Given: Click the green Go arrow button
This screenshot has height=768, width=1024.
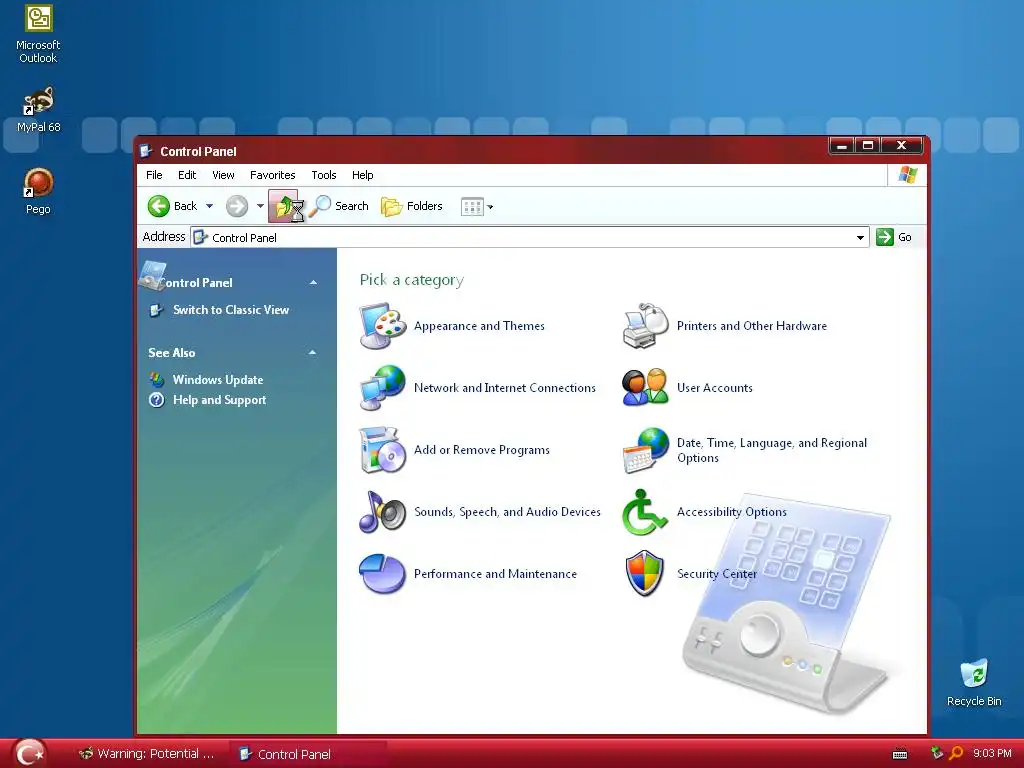Looking at the screenshot, I should tap(885, 237).
